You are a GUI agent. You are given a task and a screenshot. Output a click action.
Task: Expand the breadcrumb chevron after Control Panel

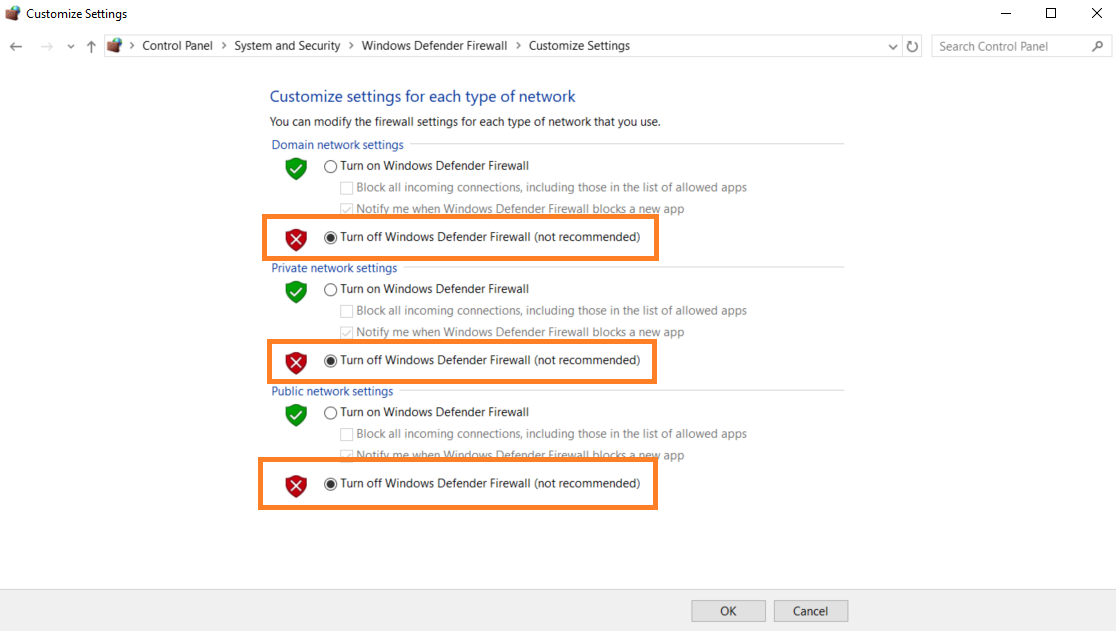[221, 45]
